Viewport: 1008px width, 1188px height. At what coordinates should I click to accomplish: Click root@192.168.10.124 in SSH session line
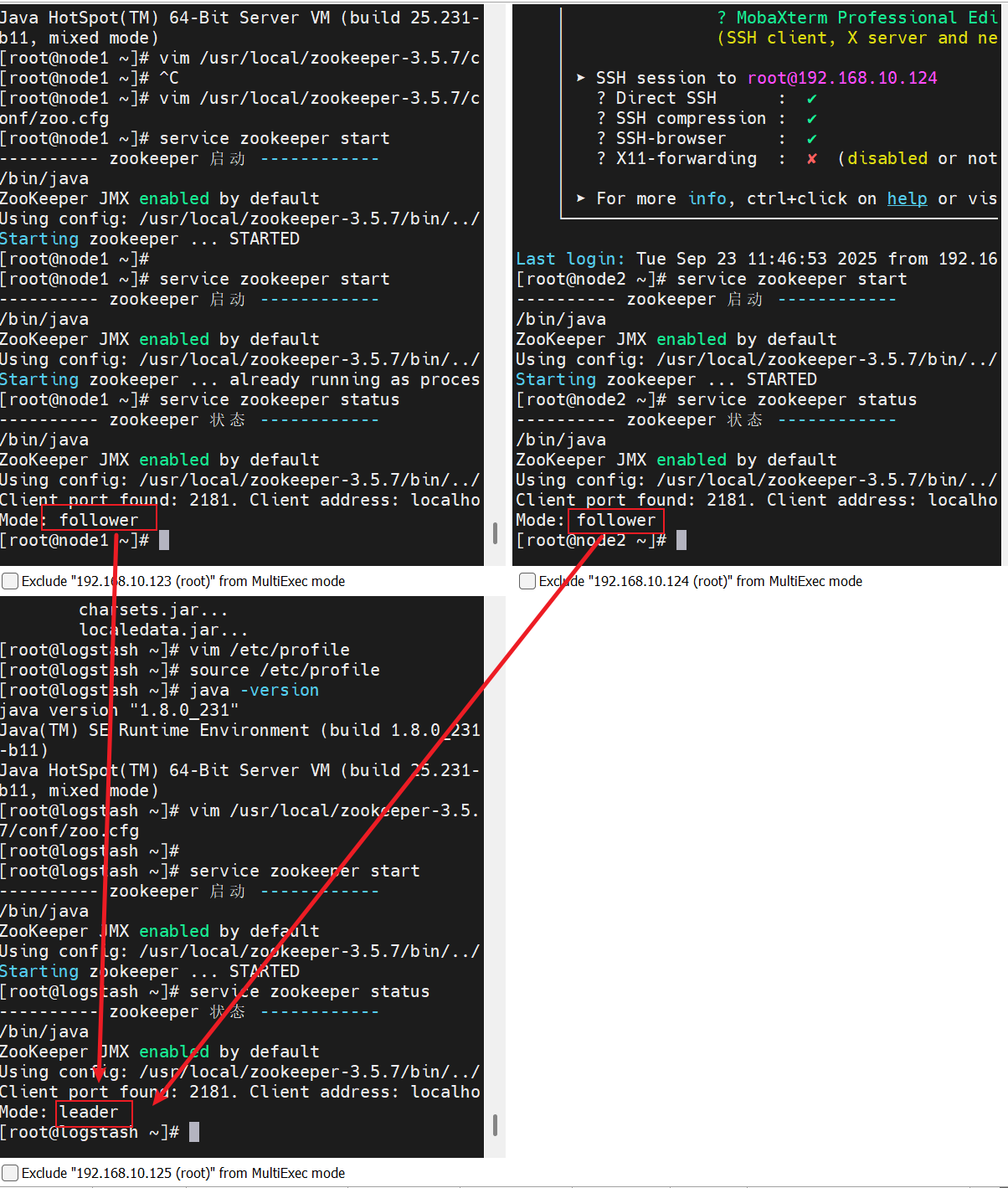pyautogui.click(x=842, y=78)
